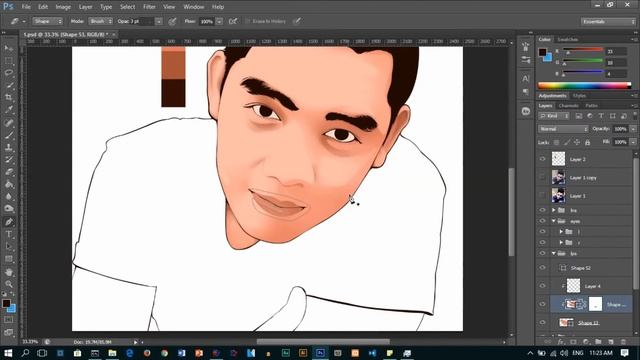640x360 pixels.
Task: Create a new group folder icon
Action: tap(598, 342)
